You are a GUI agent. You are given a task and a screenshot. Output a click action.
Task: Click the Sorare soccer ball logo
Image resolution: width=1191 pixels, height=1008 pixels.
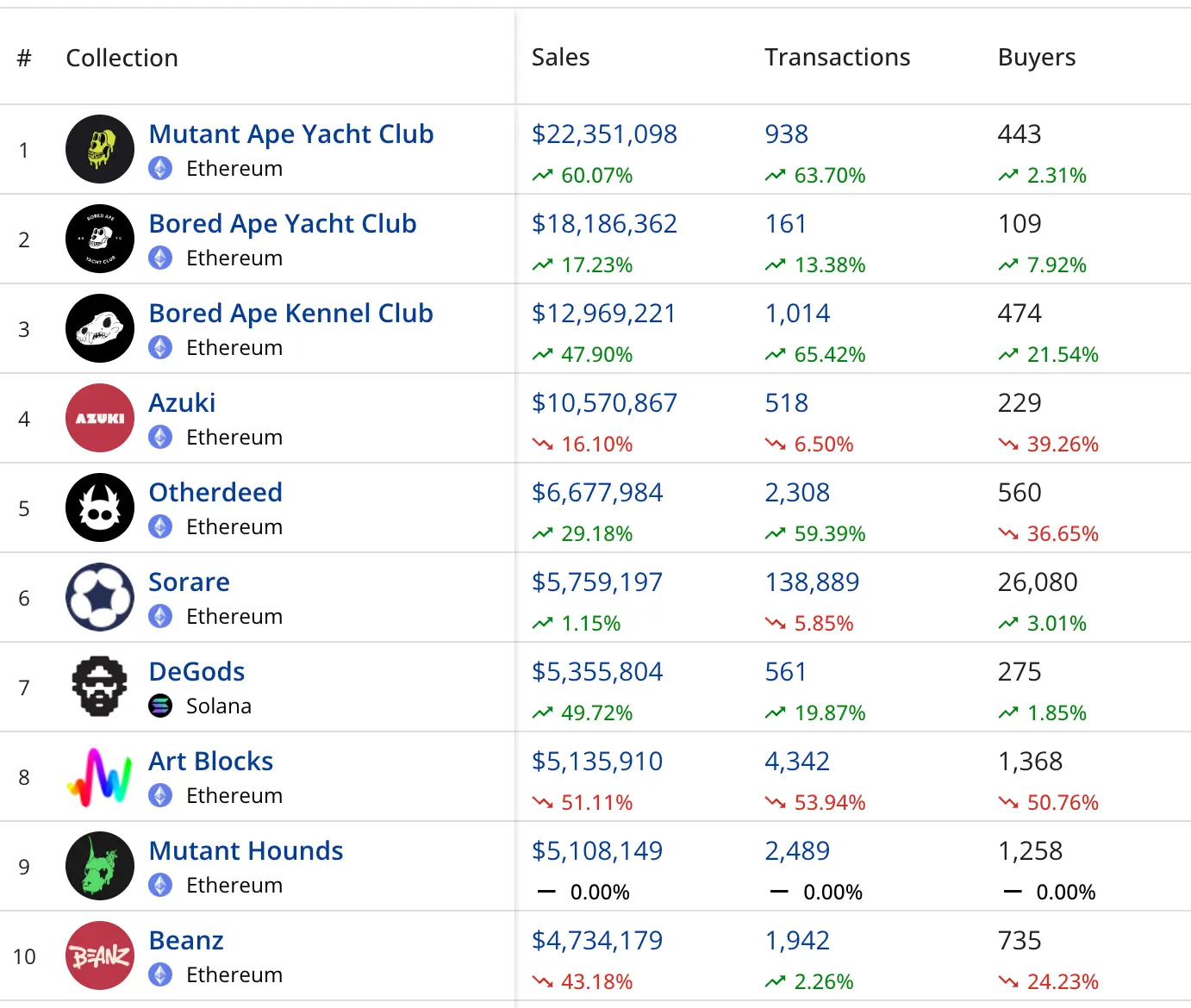coord(100,597)
